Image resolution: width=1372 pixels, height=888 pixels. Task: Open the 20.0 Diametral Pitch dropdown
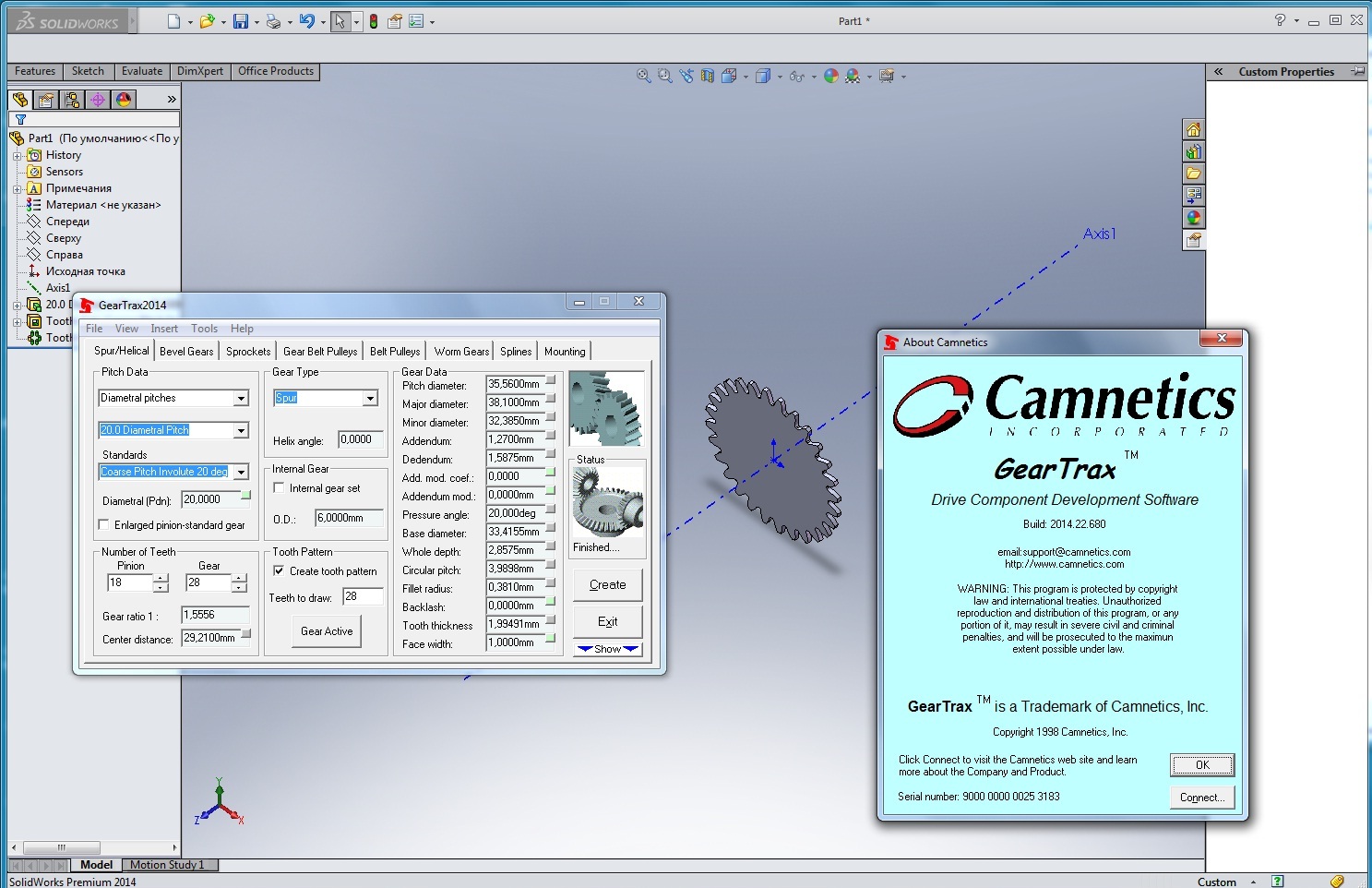coord(241,430)
